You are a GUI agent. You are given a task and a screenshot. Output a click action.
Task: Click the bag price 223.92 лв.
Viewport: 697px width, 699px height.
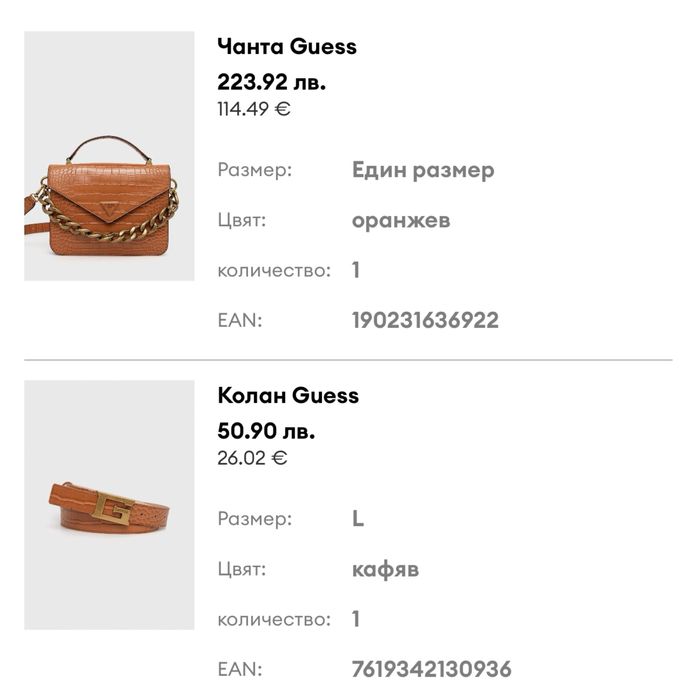pyautogui.click(x=271, y=82)
